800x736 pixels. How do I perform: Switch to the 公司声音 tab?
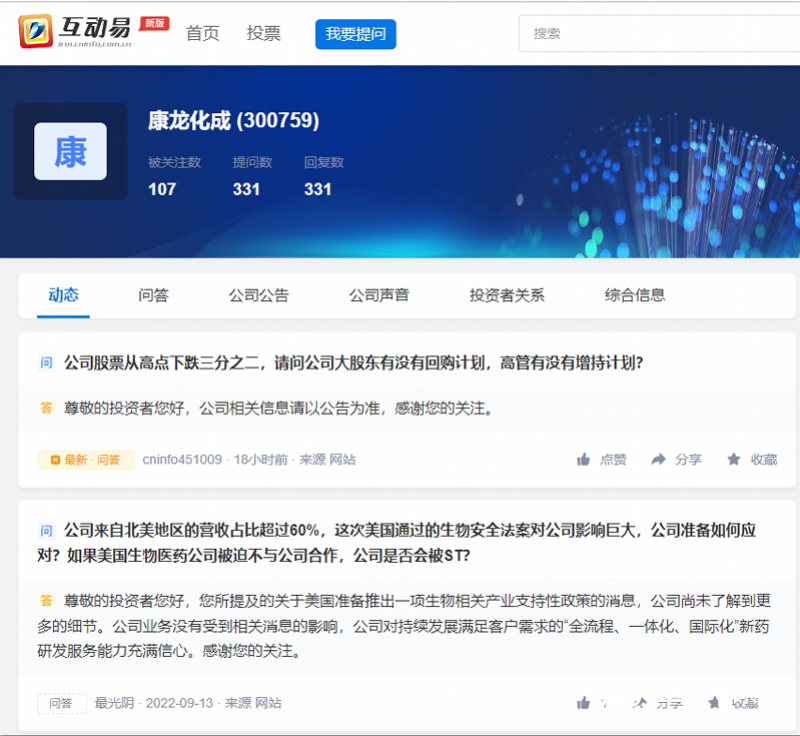point(379,295)
